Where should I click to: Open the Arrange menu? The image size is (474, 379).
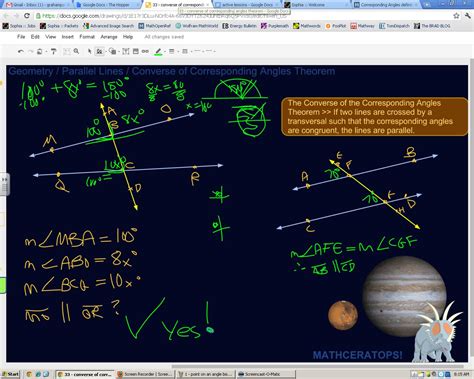pos(109,37)
